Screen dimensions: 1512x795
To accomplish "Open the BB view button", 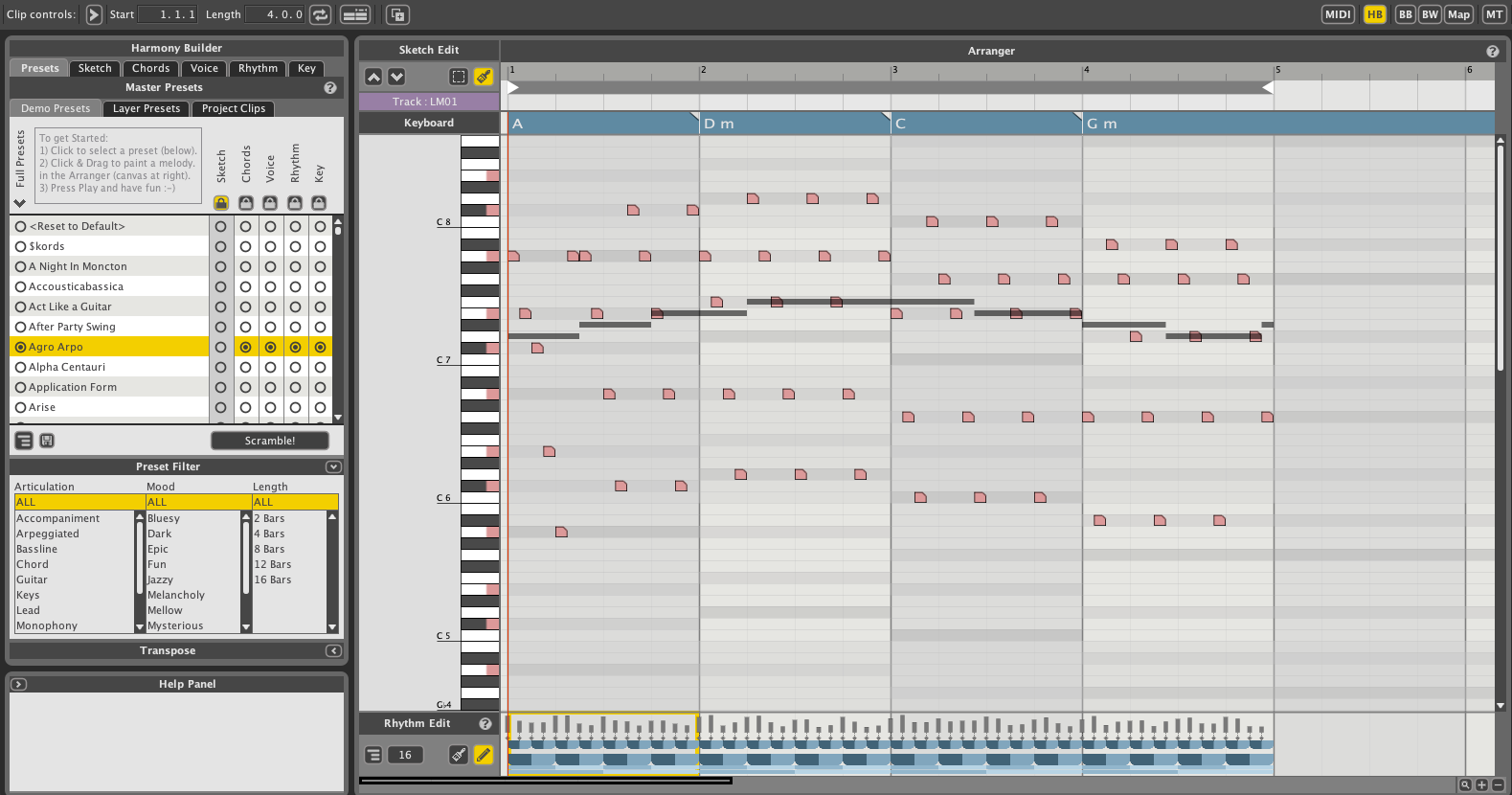I will (1406, 14).
